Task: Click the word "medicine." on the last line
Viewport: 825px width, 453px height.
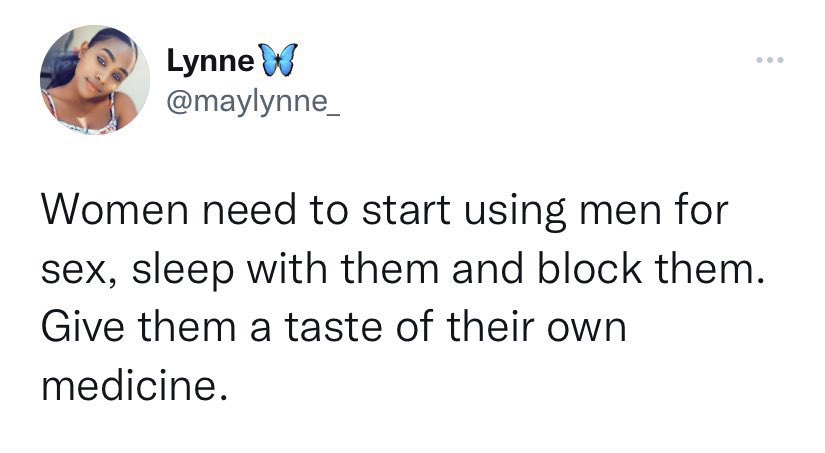Action: (135, 386)
